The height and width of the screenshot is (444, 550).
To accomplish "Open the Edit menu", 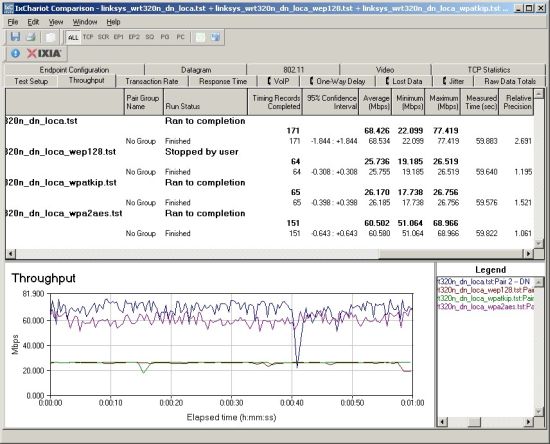I will [33, 22].
